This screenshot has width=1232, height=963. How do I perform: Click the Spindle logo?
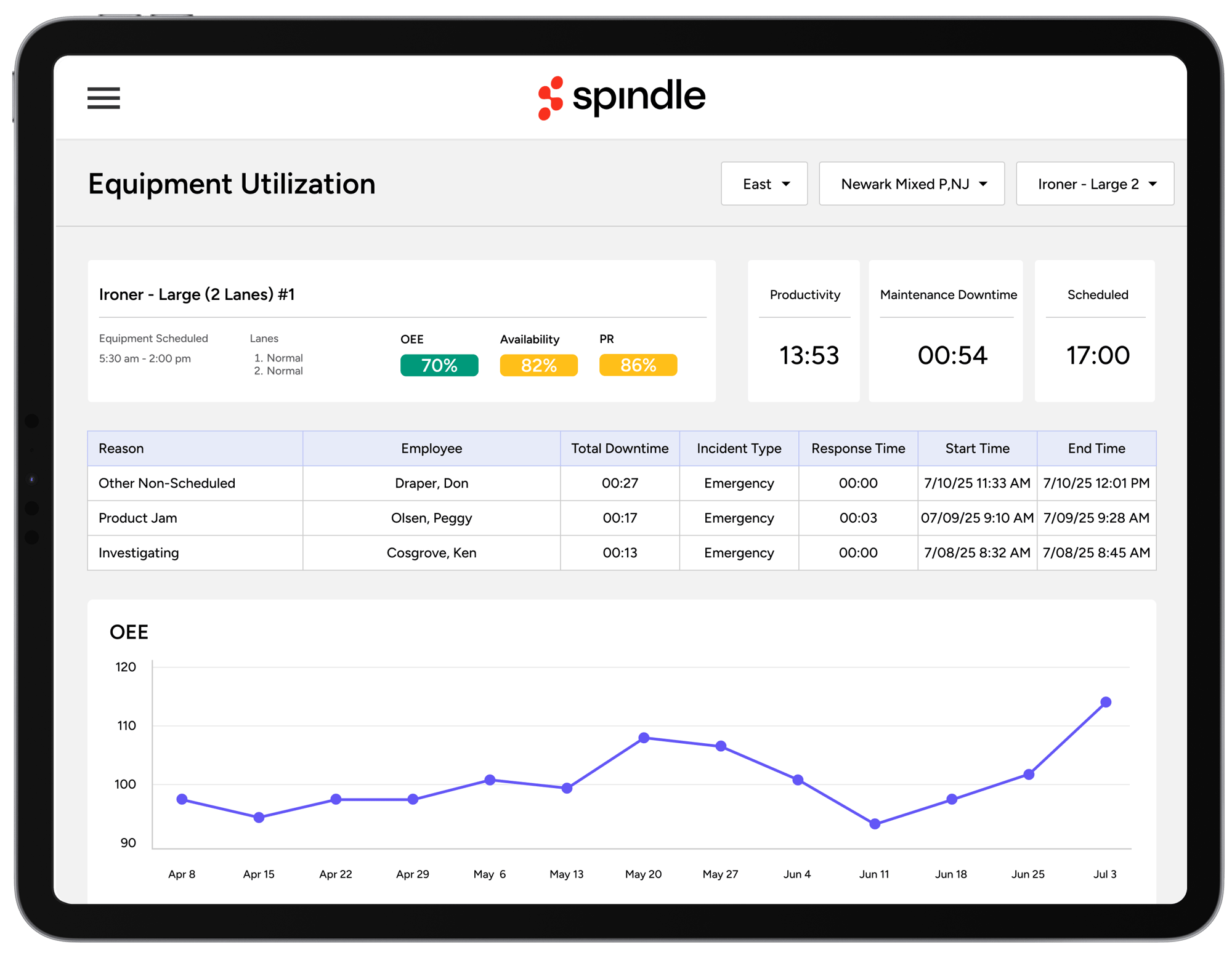[621, 97]
